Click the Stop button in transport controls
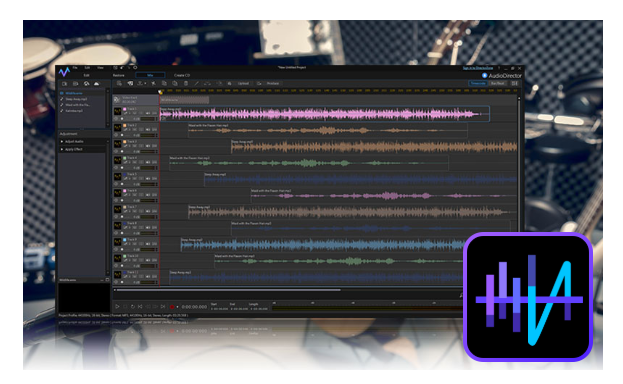Screen dimensions: 623x384 pos(125,306)
